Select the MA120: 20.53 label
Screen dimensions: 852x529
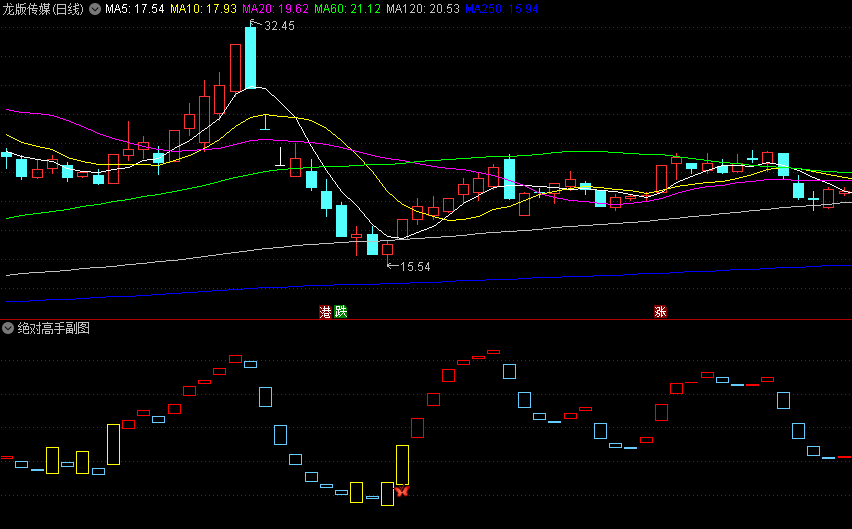[423, 9]
